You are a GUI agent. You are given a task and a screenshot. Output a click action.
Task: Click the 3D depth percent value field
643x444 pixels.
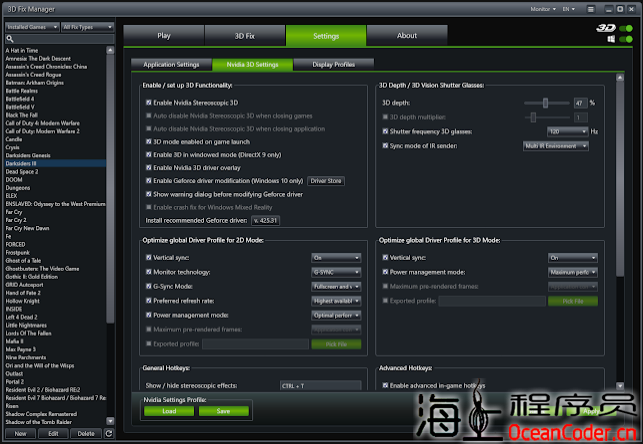click(580, 103)
